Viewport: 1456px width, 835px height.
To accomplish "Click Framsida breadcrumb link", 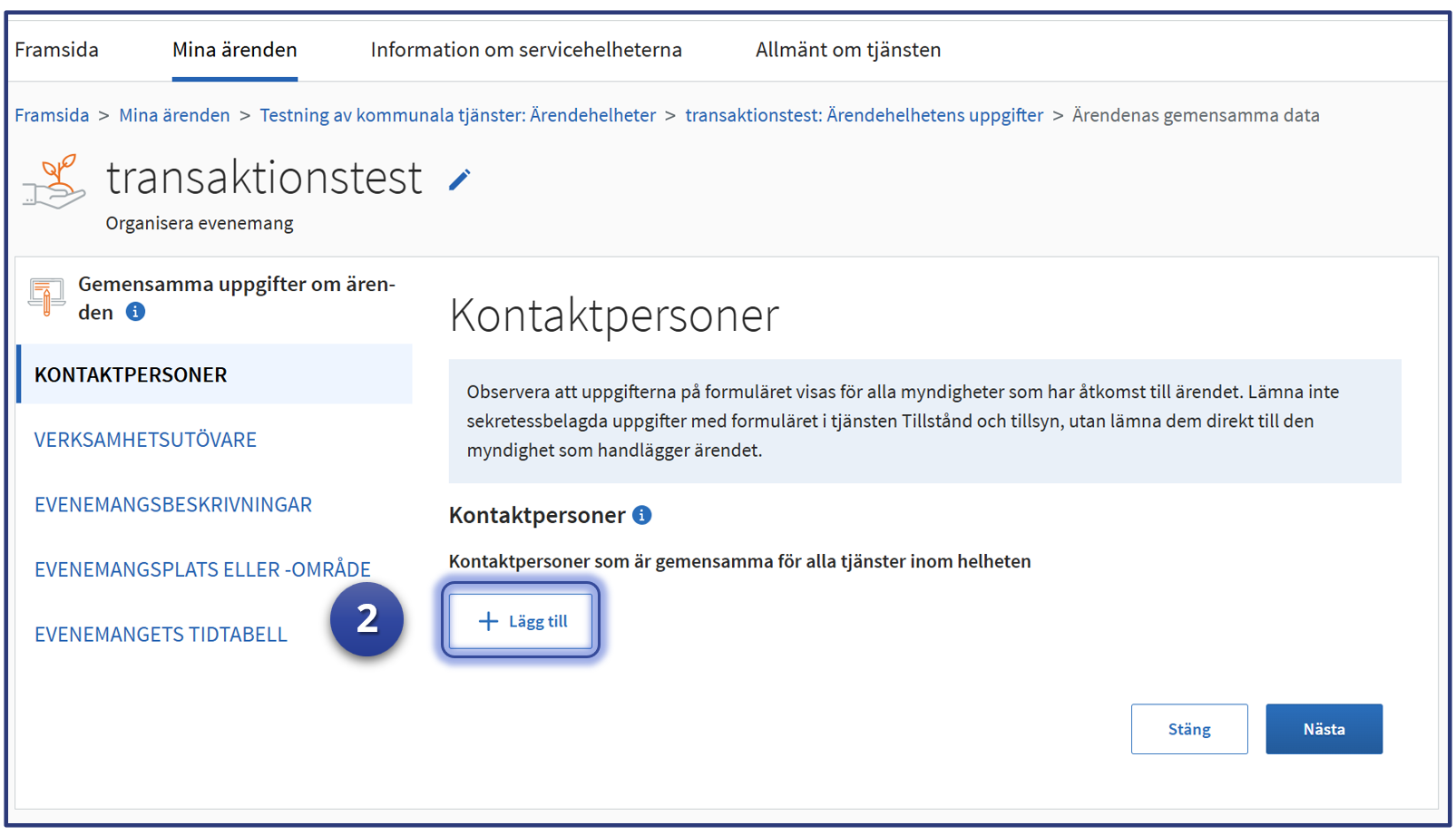I will click(x=52, y=115).
